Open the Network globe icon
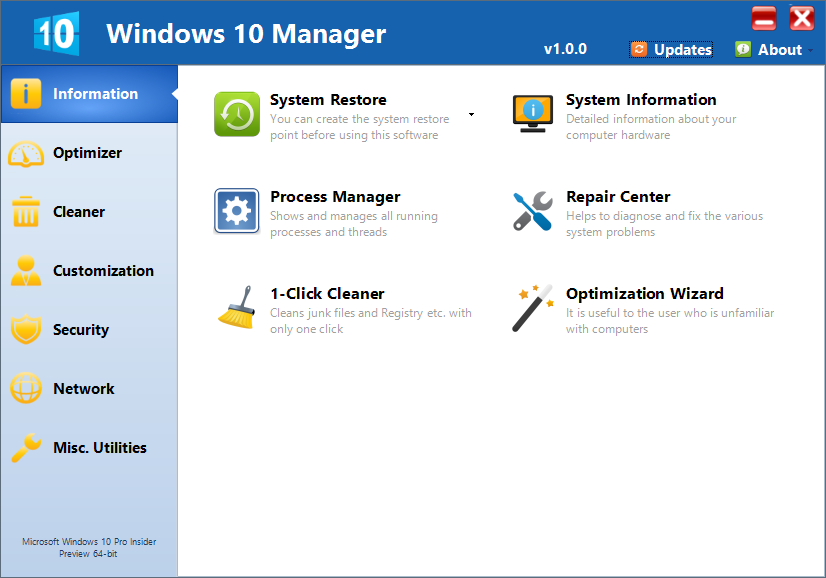The width and height of the screenshot is (826, 578). click(x=25, y=388)
